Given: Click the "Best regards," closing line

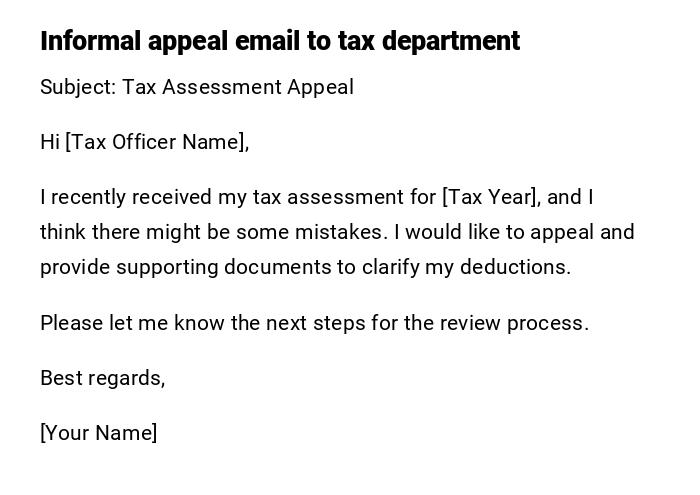Looking at the screenshot, I should pyautogui.click(x=102, y=378).
